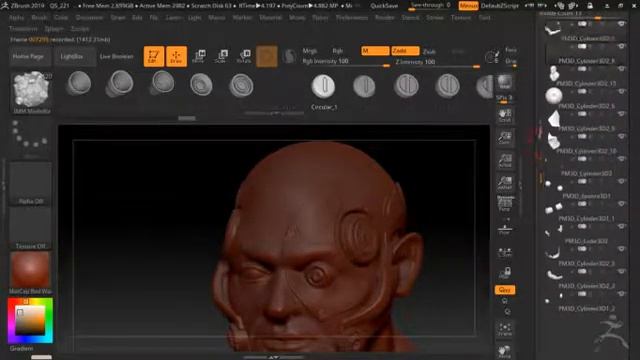
Task: Click the orange gizmo sphere icon
Action: [267, 56]
